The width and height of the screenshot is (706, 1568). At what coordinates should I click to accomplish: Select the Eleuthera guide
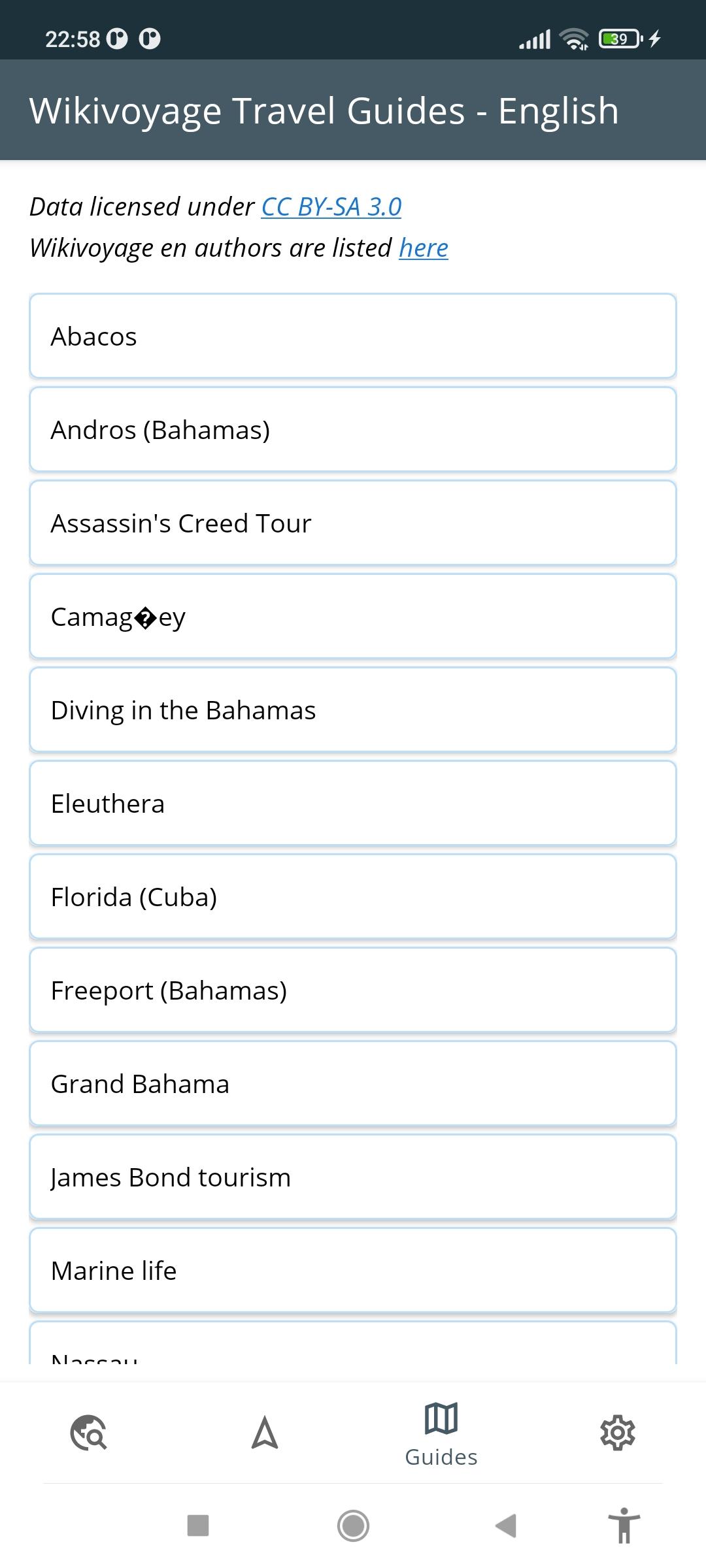pos(353,803)
